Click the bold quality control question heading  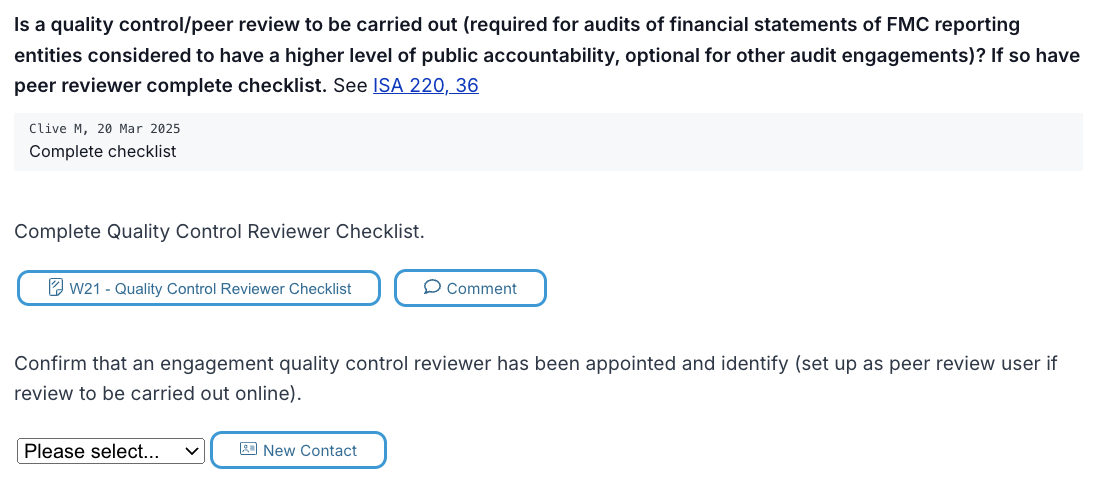(x=547, y=55)
